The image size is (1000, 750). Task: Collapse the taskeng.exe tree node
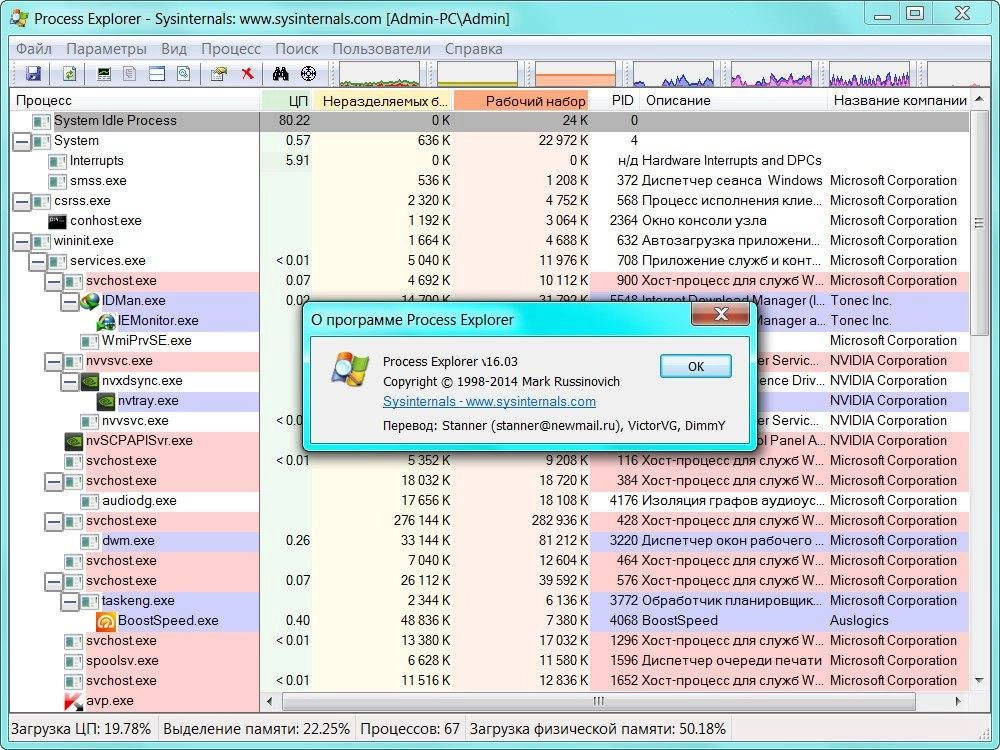click(x=70, y=601)
